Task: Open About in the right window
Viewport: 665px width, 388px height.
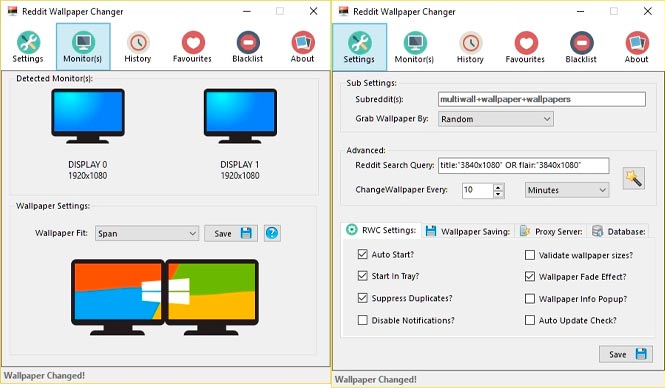Action: [x=637, y=47]
